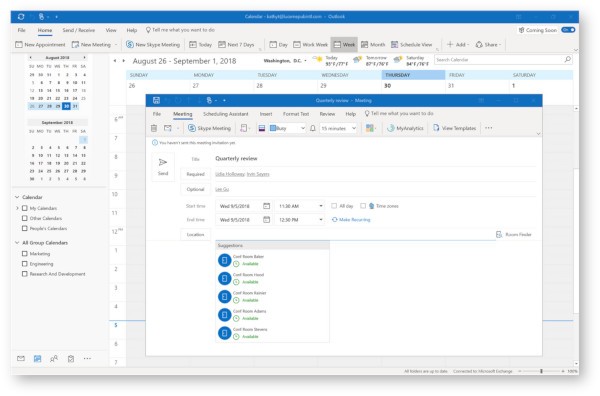Open the Insert tab in meeting window
Viewport: 600px width, 396px height.
(x=266, y=114)
